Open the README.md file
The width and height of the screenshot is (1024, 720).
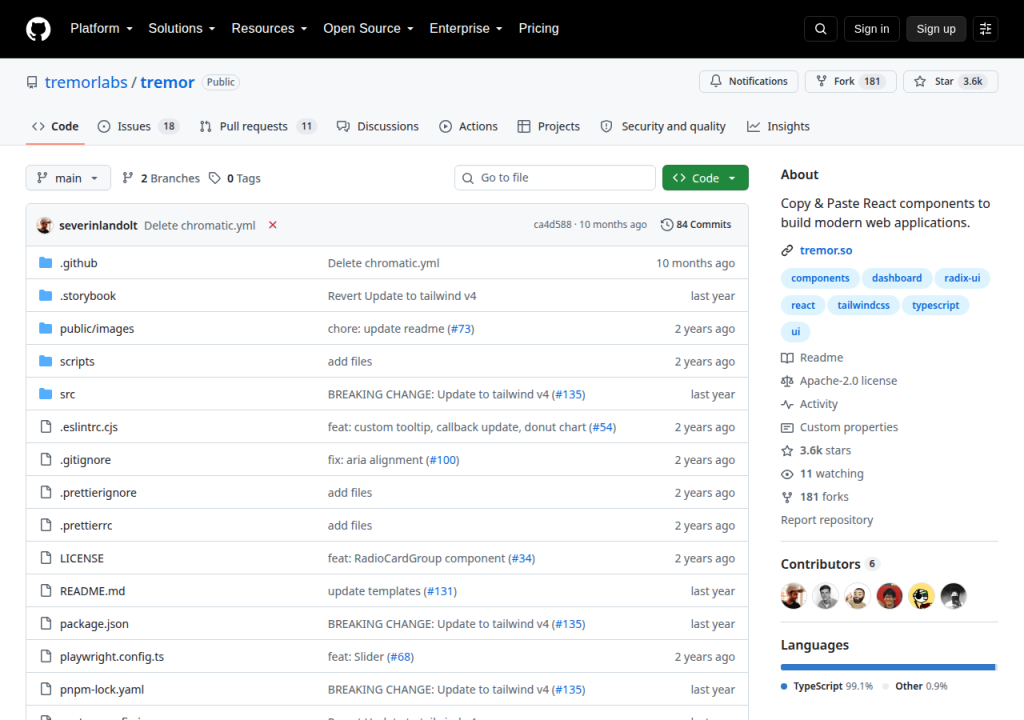(92, 591)
